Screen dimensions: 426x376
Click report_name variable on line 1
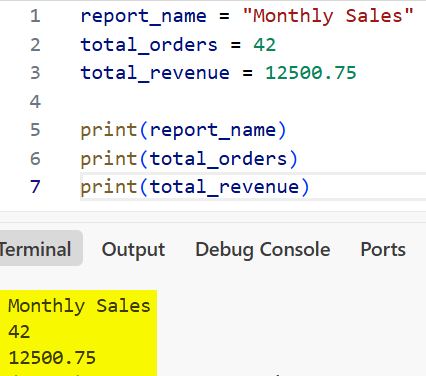[x=144, y=17]
